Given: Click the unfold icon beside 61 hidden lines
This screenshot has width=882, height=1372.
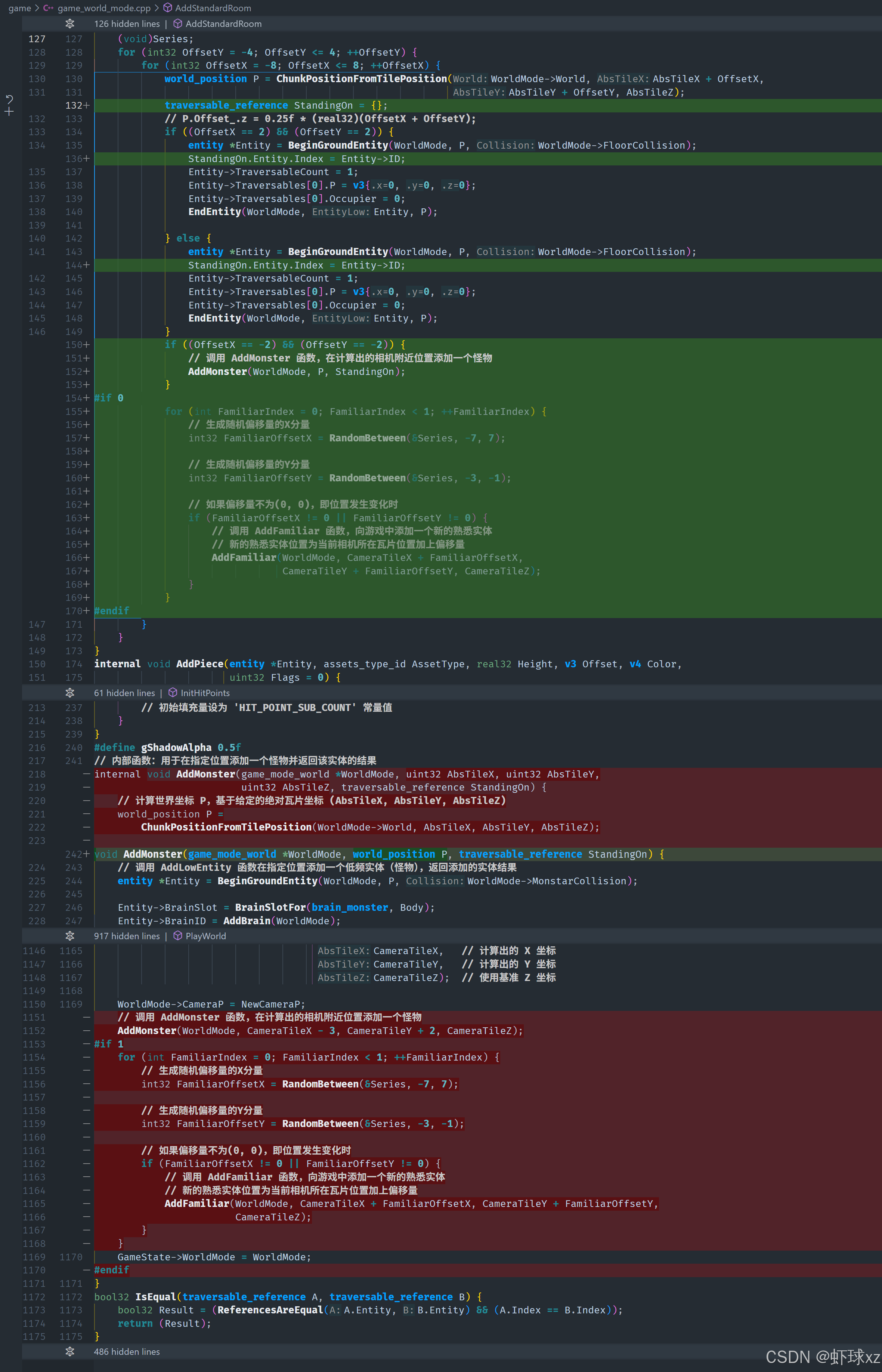Looking at the screenshot, I should (x=70, y=693).
